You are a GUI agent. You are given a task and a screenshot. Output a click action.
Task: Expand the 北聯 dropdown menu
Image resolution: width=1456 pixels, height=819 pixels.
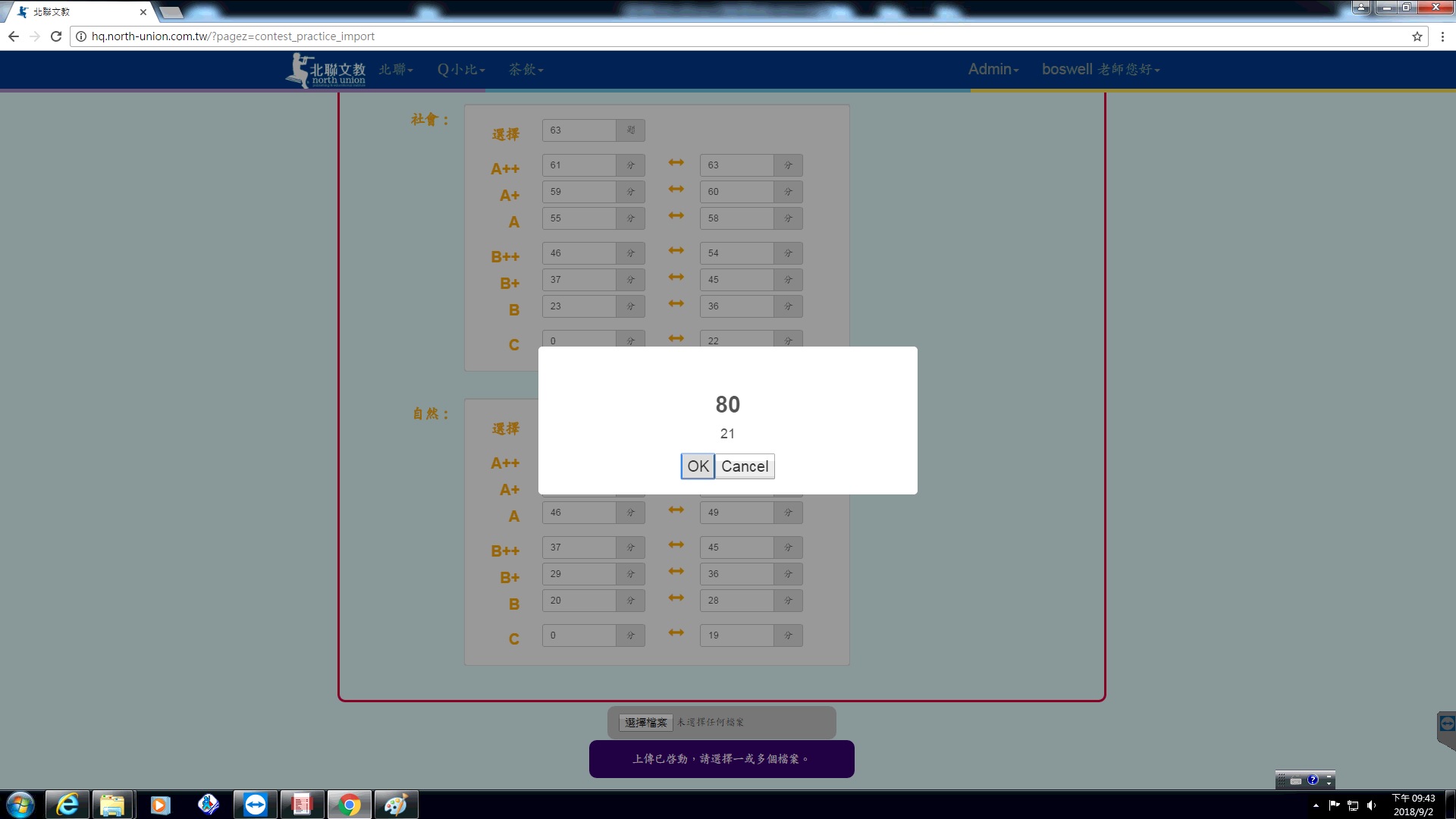coord(396,70)
